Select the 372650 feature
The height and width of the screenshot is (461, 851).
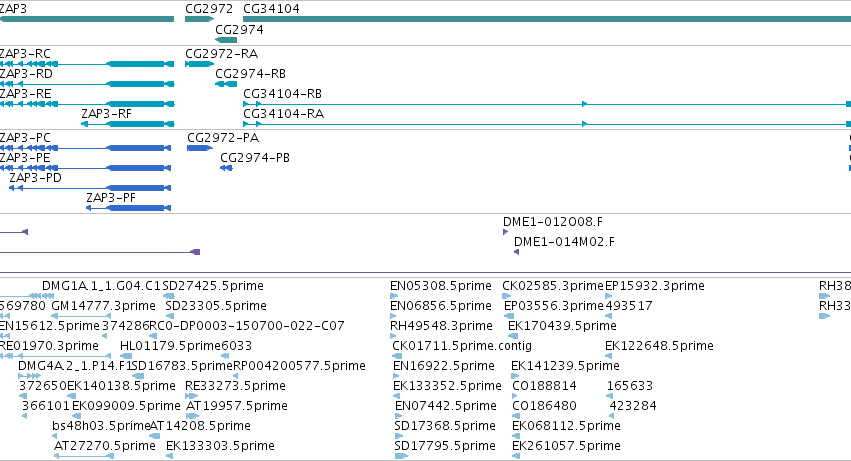(x=22, y=396)
